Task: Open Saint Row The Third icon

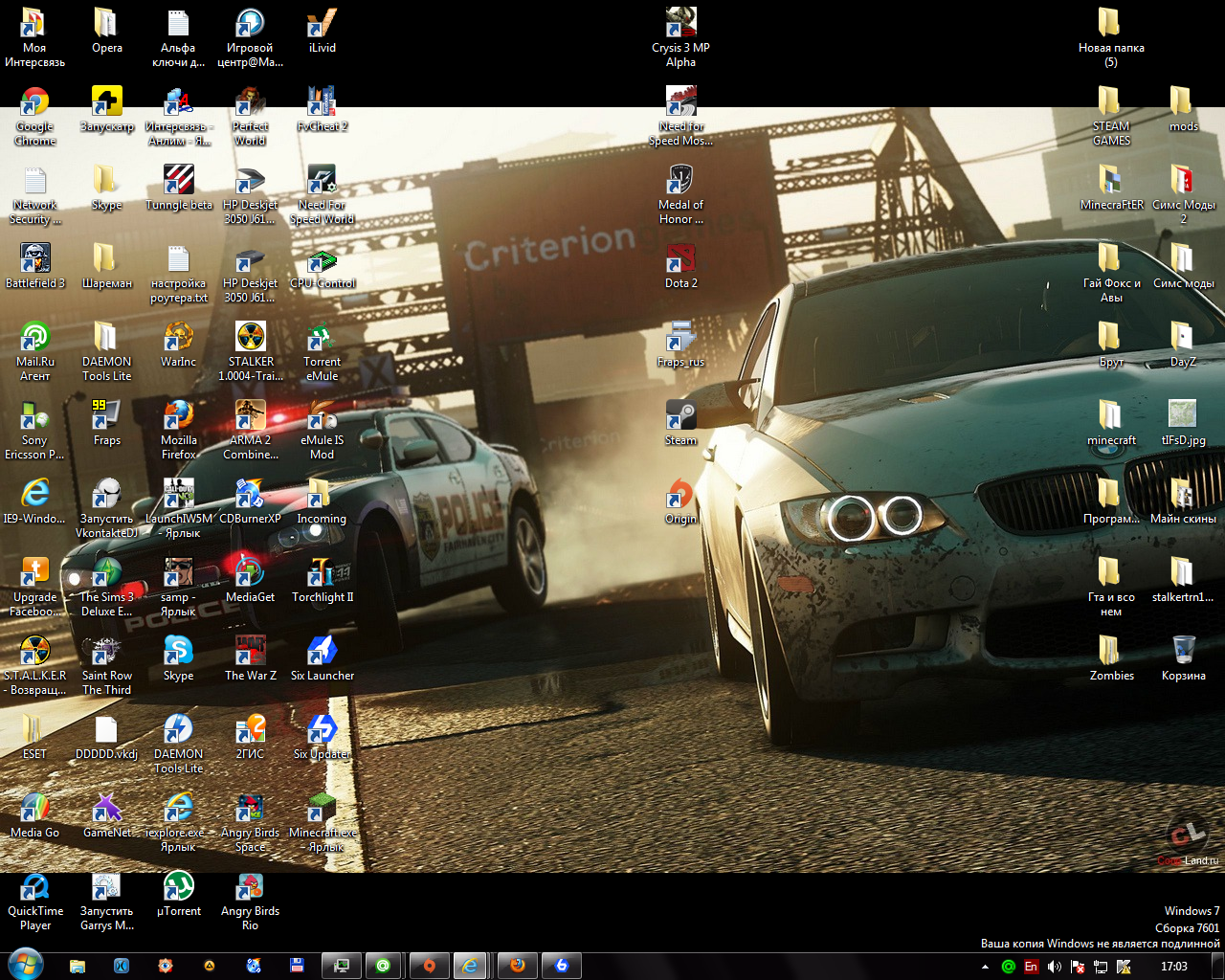Action: click(107, 651)
